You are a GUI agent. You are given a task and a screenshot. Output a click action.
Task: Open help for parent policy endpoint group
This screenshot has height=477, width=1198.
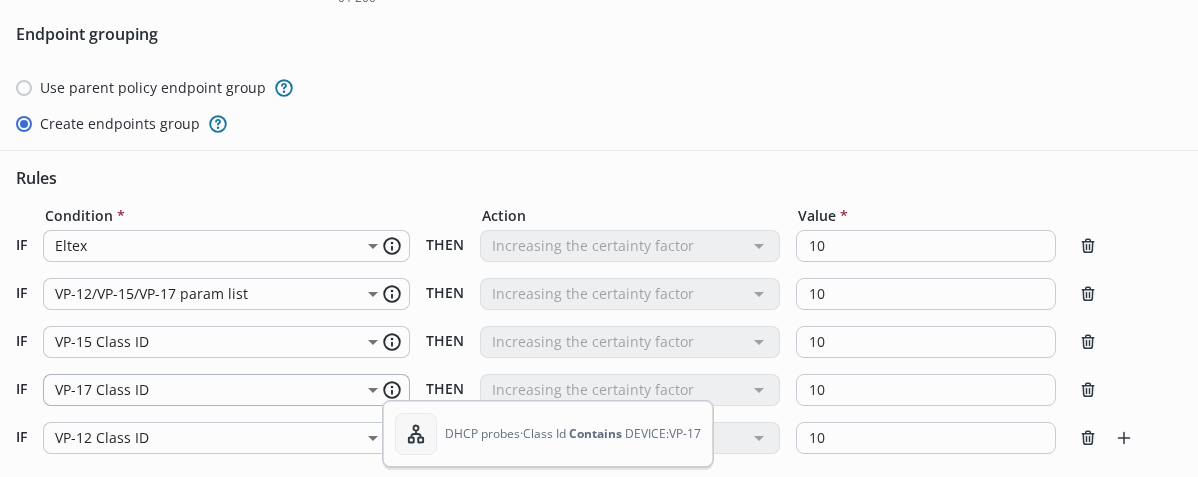click(284, 88)
